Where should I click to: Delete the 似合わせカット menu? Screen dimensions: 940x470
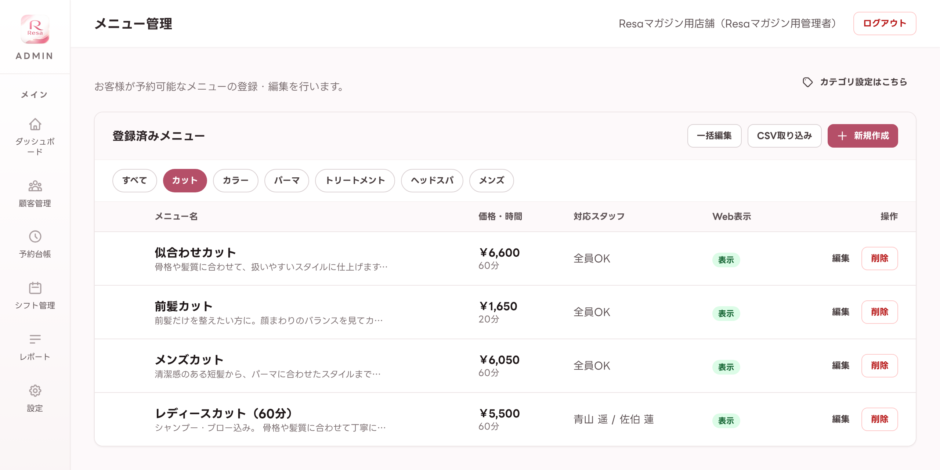pos(879,258)
